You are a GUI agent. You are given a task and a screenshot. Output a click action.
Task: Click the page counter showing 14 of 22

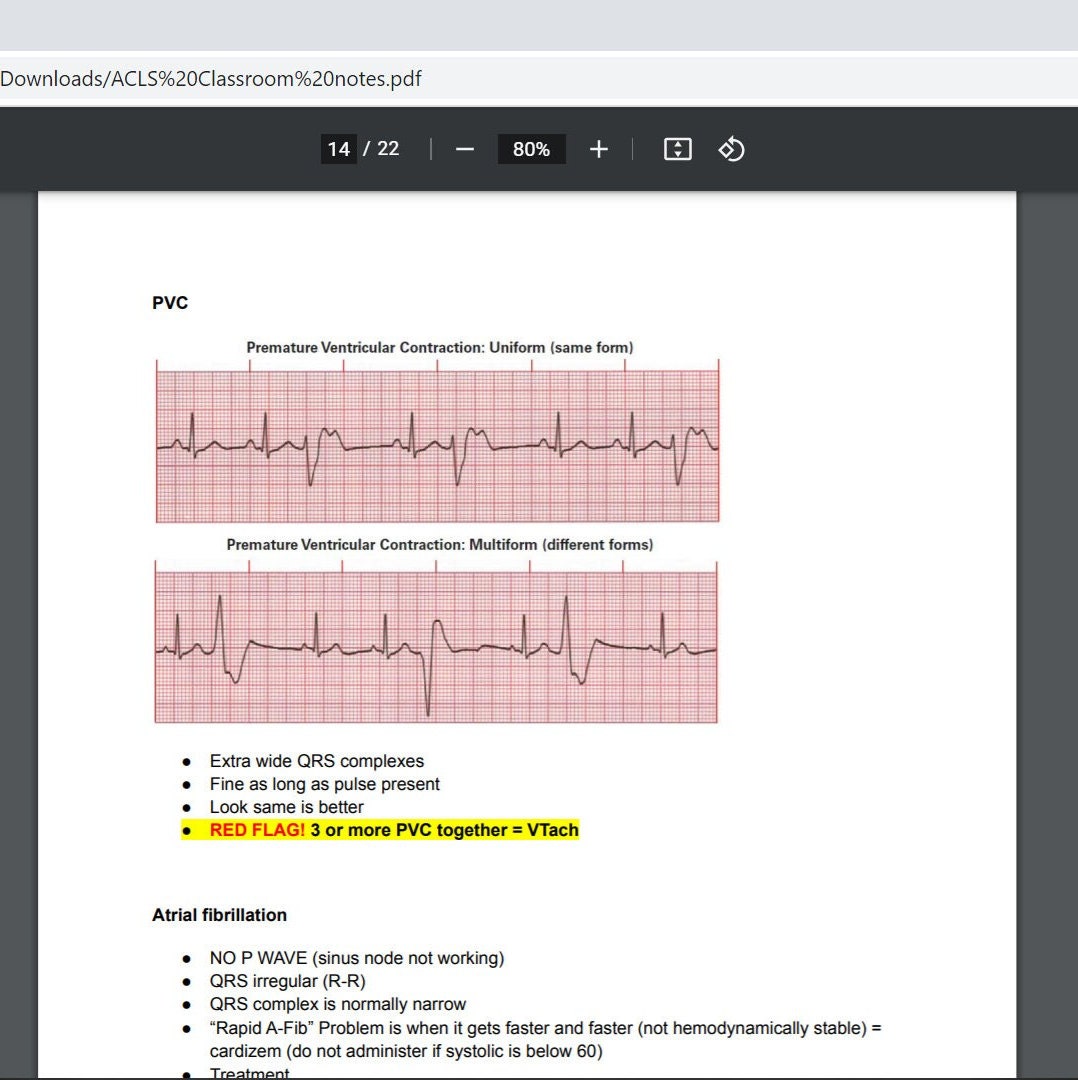pos(361,148)
